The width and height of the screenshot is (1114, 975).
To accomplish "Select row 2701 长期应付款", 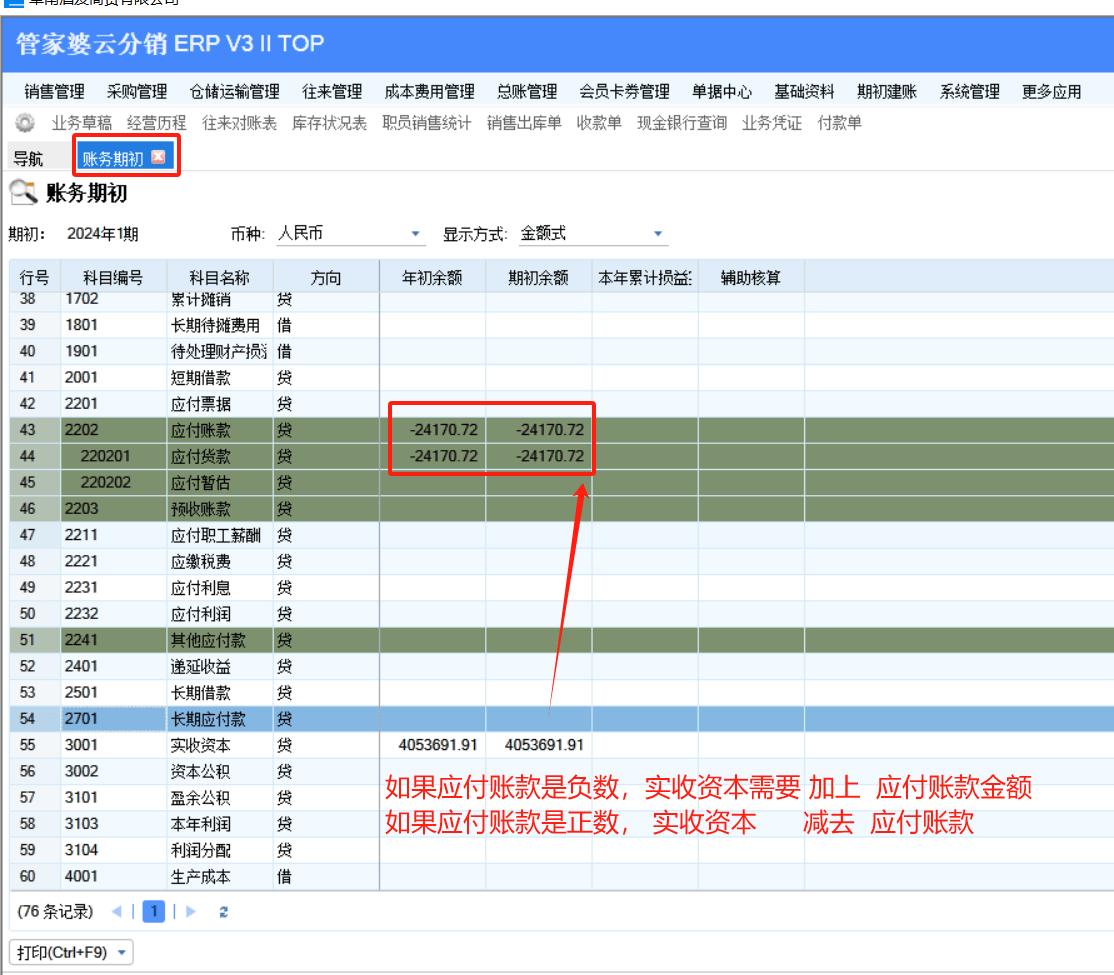I will (x=561, y=718).
